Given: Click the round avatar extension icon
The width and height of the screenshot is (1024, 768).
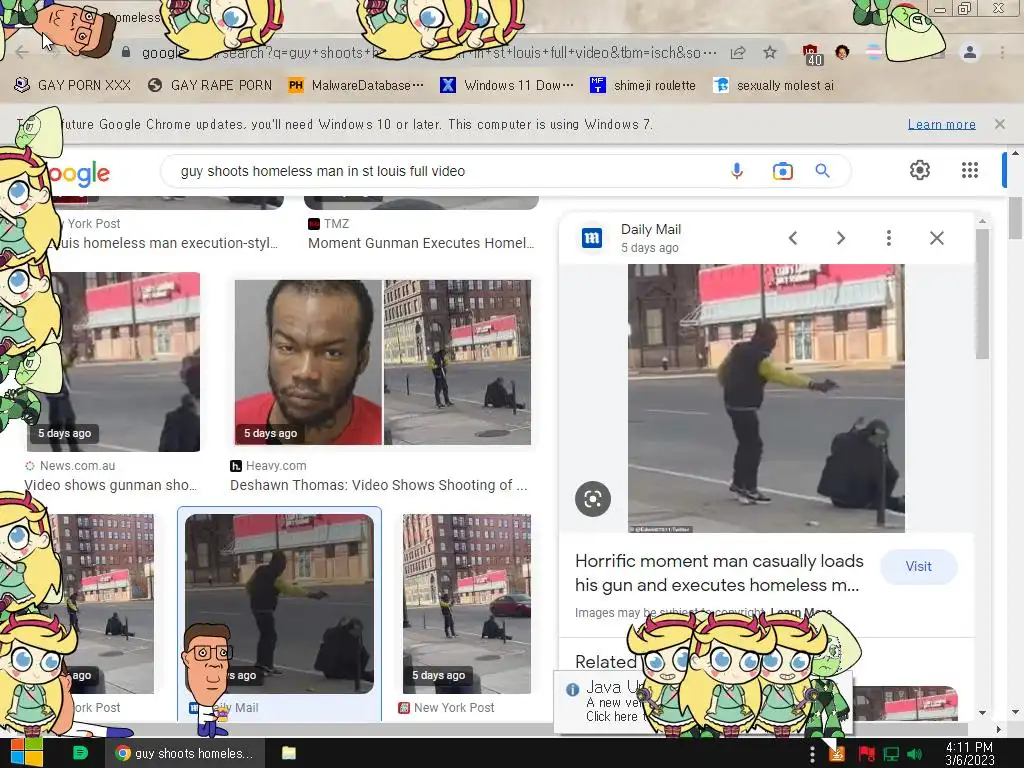Looking at the screenshot, I should [x=842, y=52].
